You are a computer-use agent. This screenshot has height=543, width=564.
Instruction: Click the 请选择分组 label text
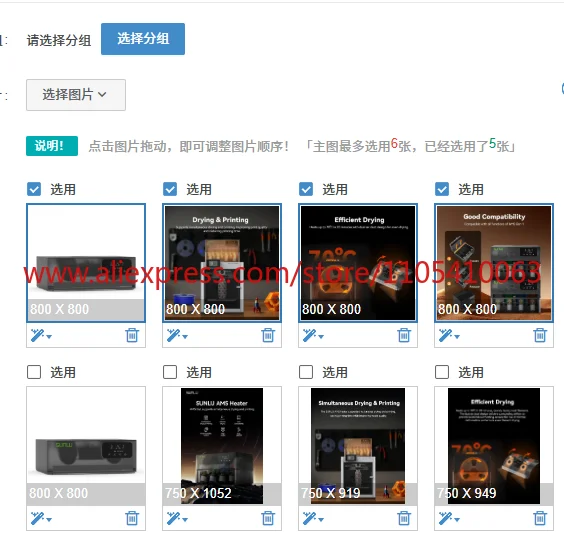(x=59, y=40)
